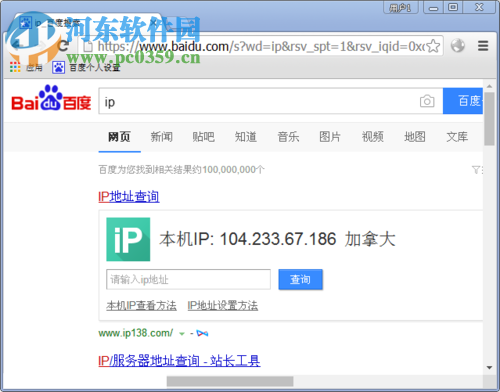Screen dimensions: 500x392
Task: Expand the dropdown arrow next to ip138.com
Action: [x=182, y=333]
